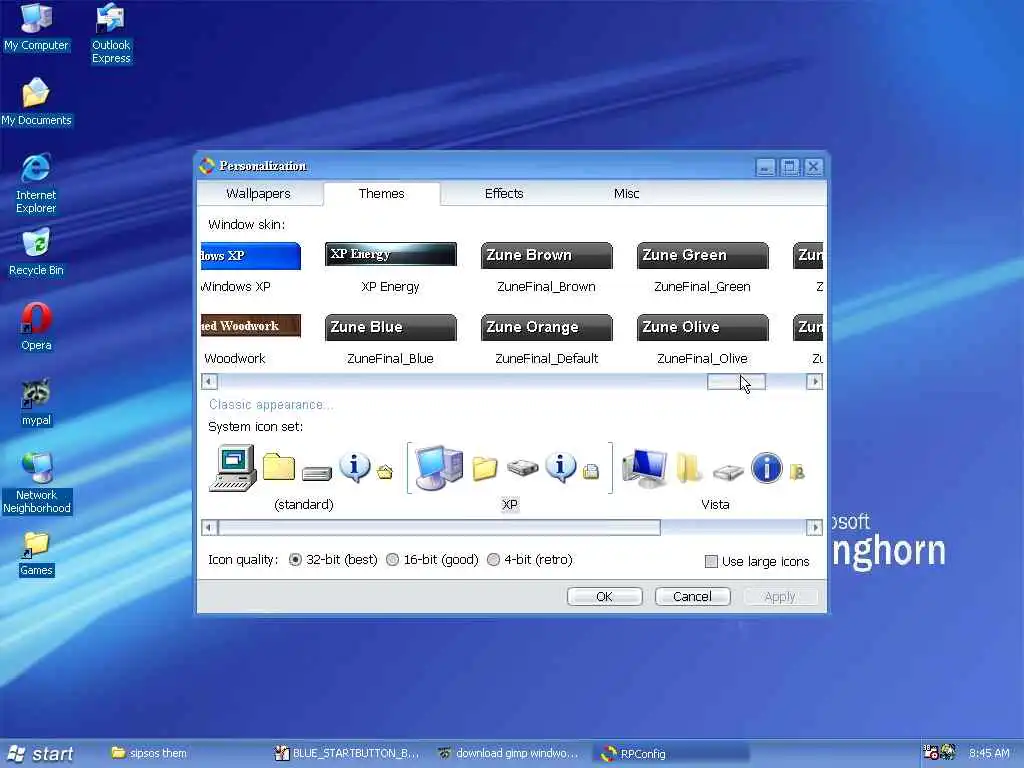Screen dimensions: 1024x768
Task: Launch Internet Explorer desktop icon
Action: pyautogui.click(x=36, y=184)
